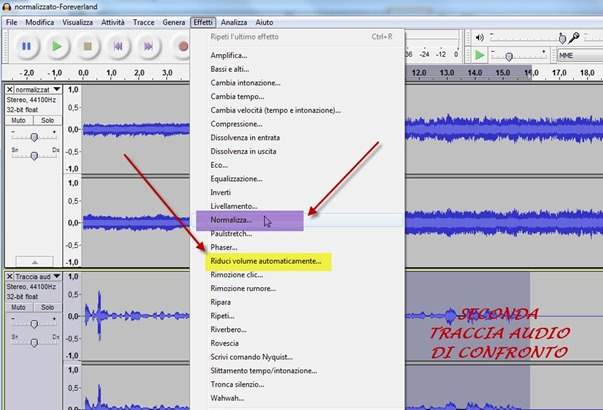This screenshot has width=603, height=410.
Task: Choose Riduci volume automaticamente effect
Action: (x=266, y=260)
